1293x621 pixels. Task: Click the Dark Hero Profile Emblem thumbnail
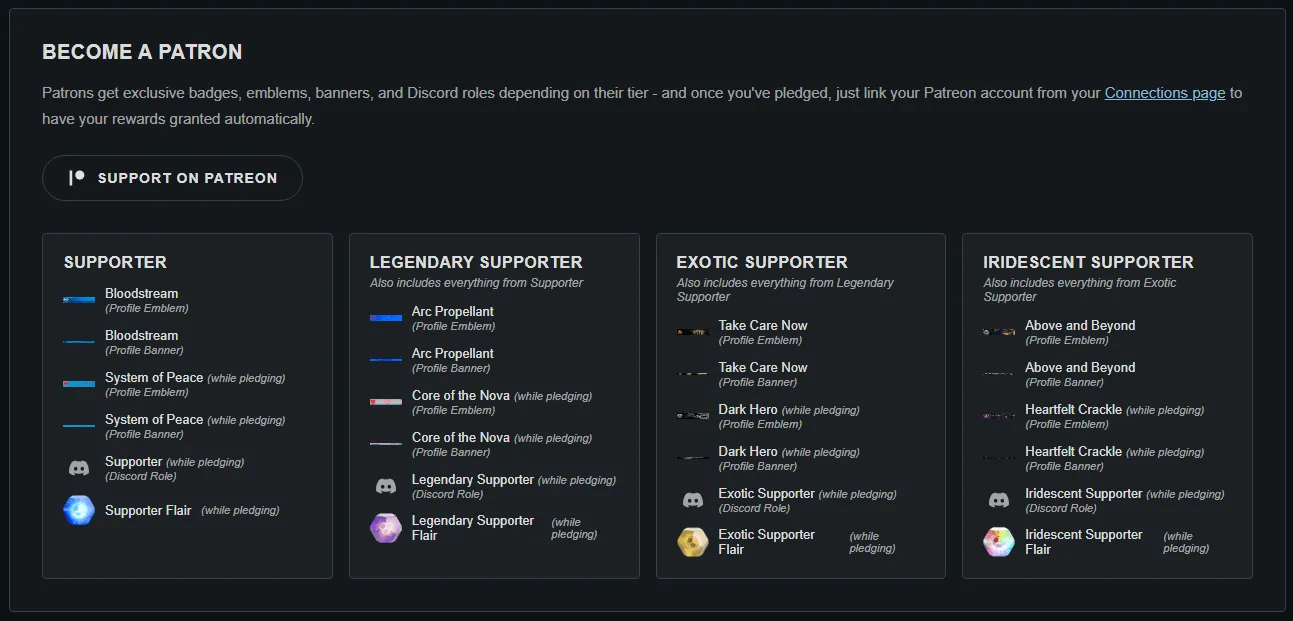(693, 416)
